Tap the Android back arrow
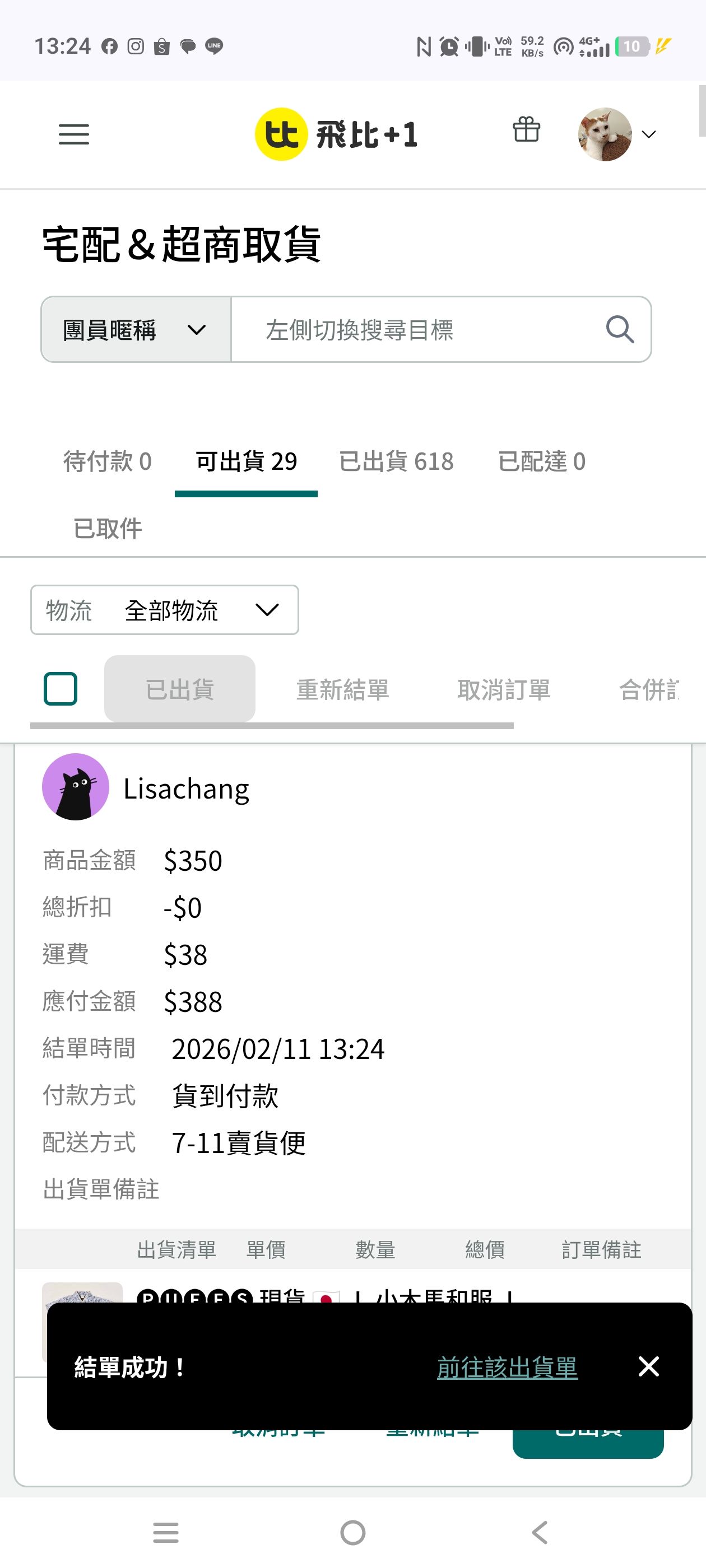The width and height of the screenshot is (706, 1568). tap(540, 1532)
